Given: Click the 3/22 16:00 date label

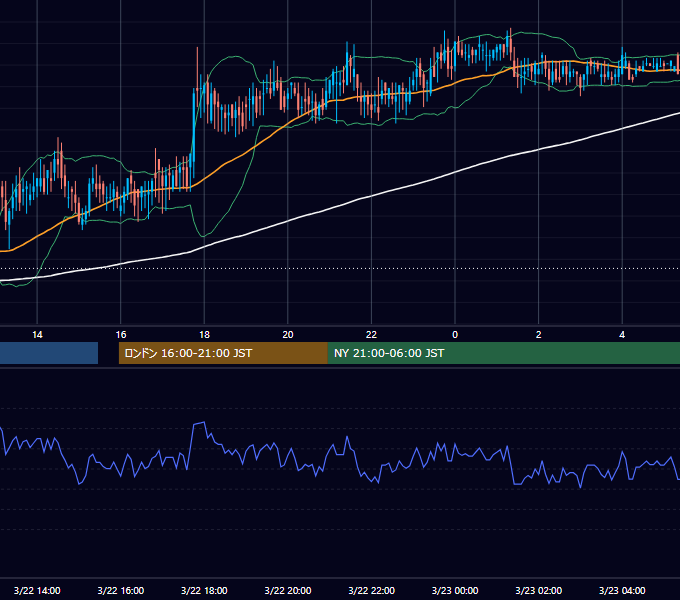Looking at the screenshot, I should tap(121, 590).
